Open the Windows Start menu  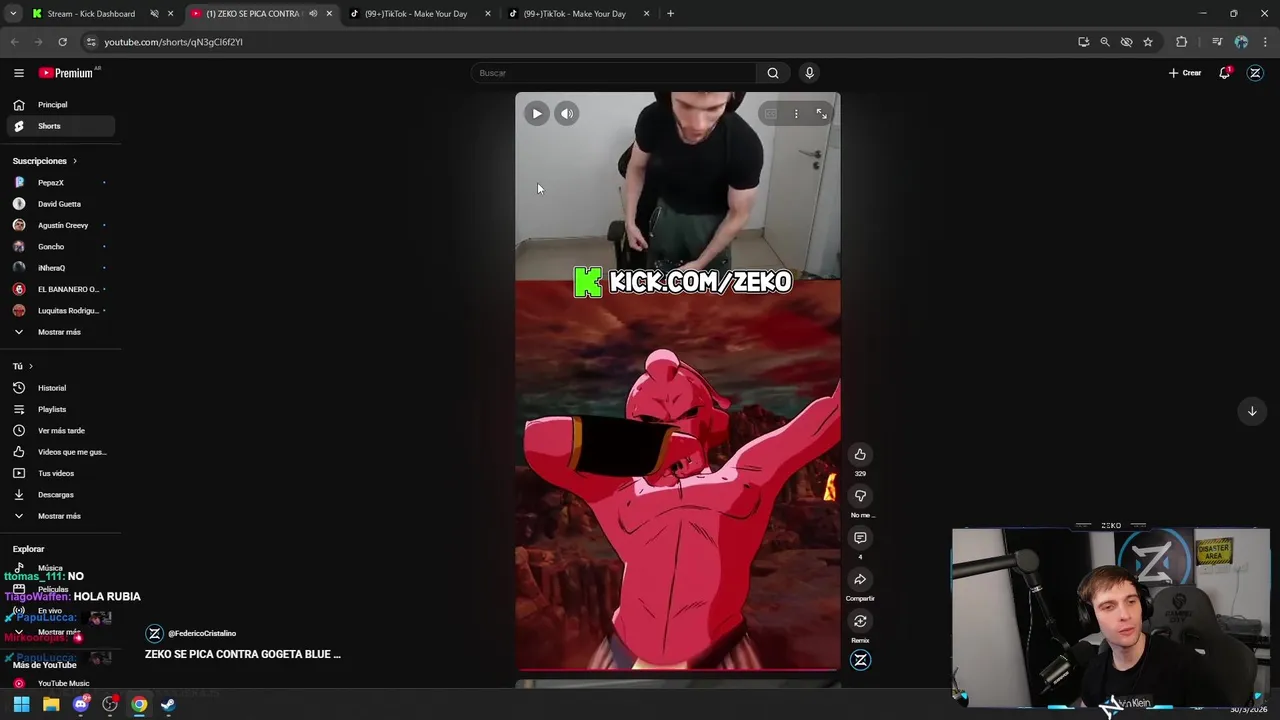coord(21,704)
